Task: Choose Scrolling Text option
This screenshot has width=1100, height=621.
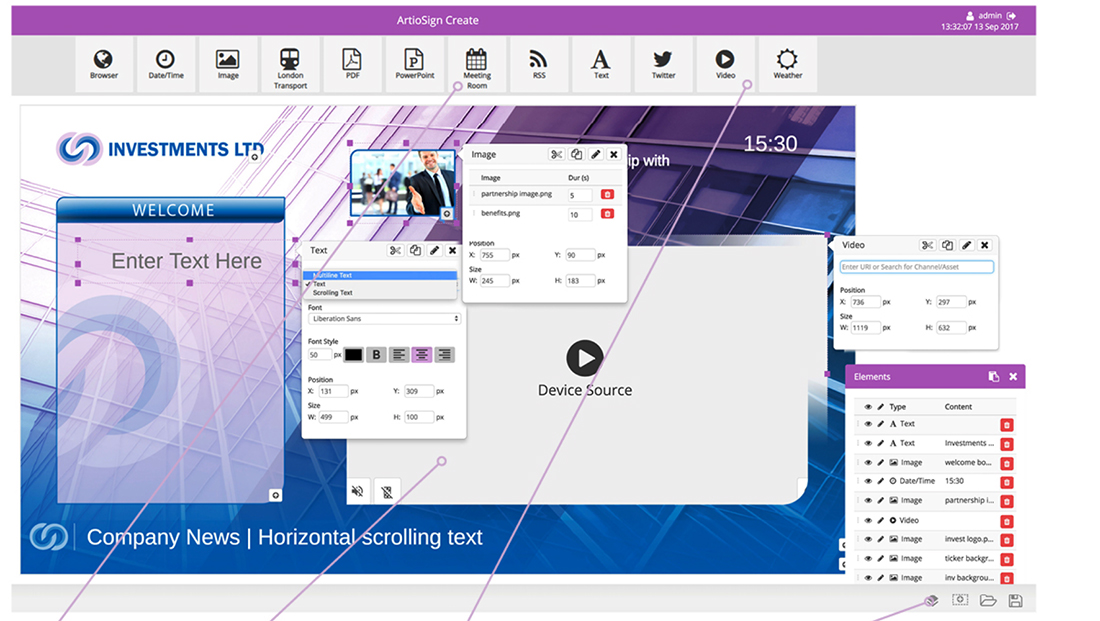Action: point(380,293)
